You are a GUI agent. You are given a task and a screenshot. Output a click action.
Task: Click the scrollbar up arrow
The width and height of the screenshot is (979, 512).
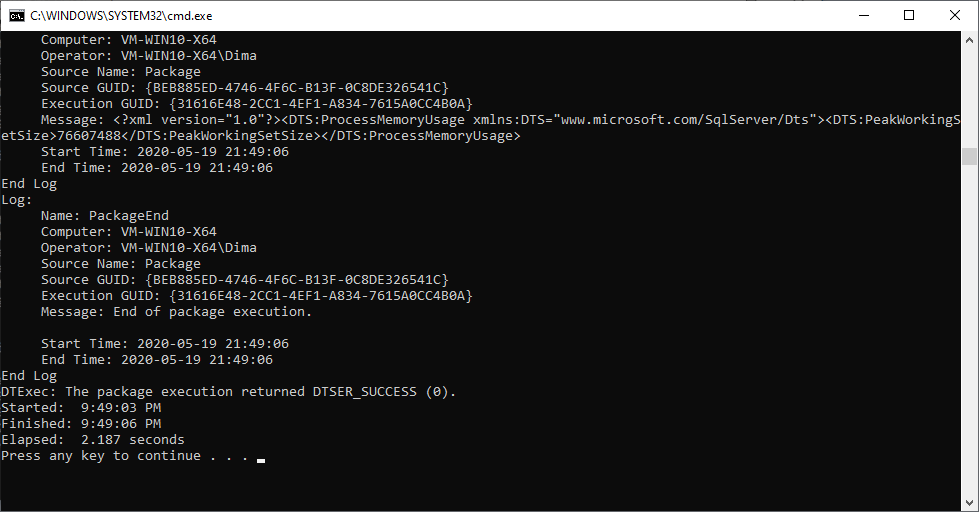(969, 39)
